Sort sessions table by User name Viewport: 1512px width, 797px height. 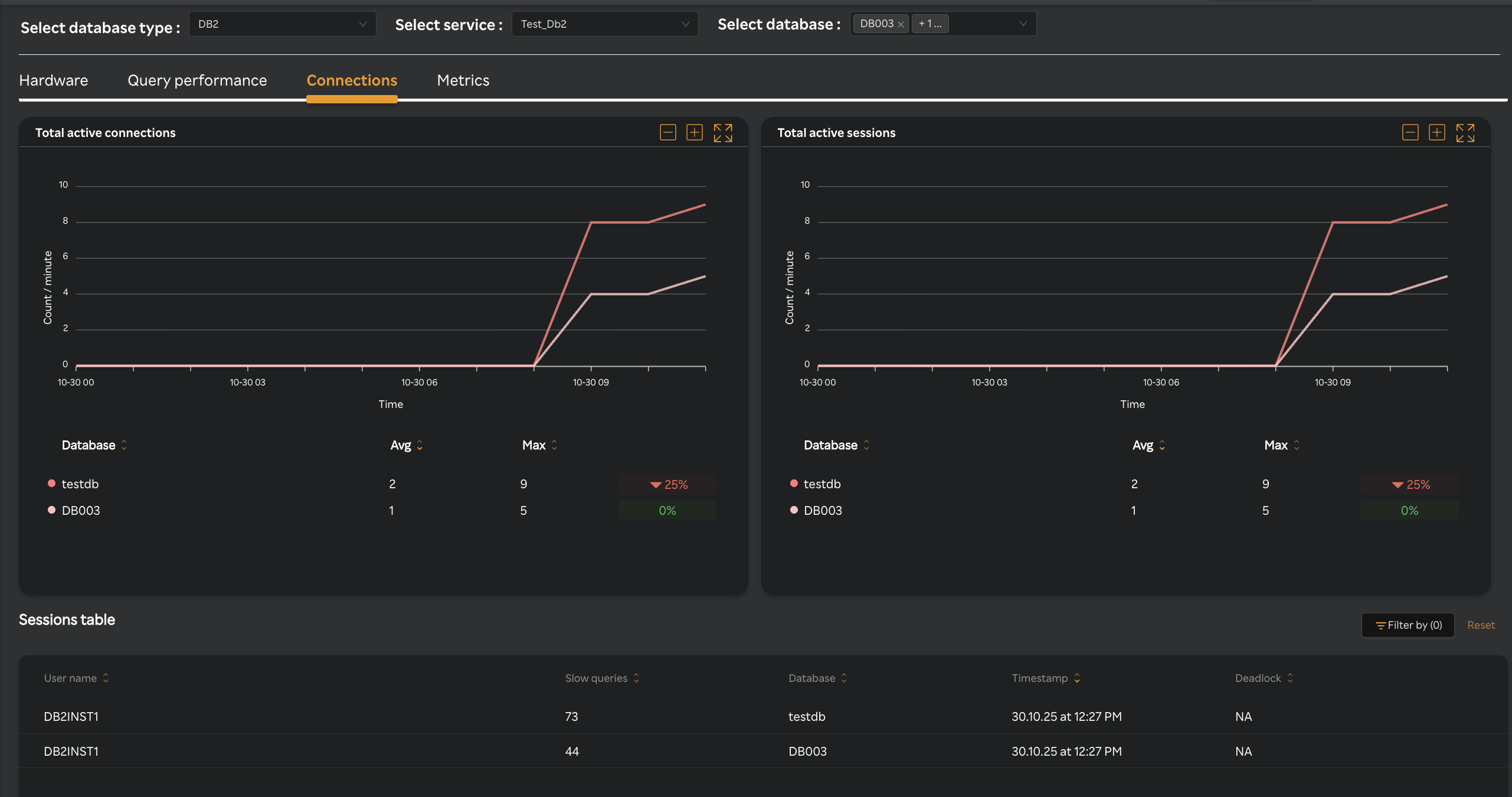pyautogui.click(x=106, y=678)
